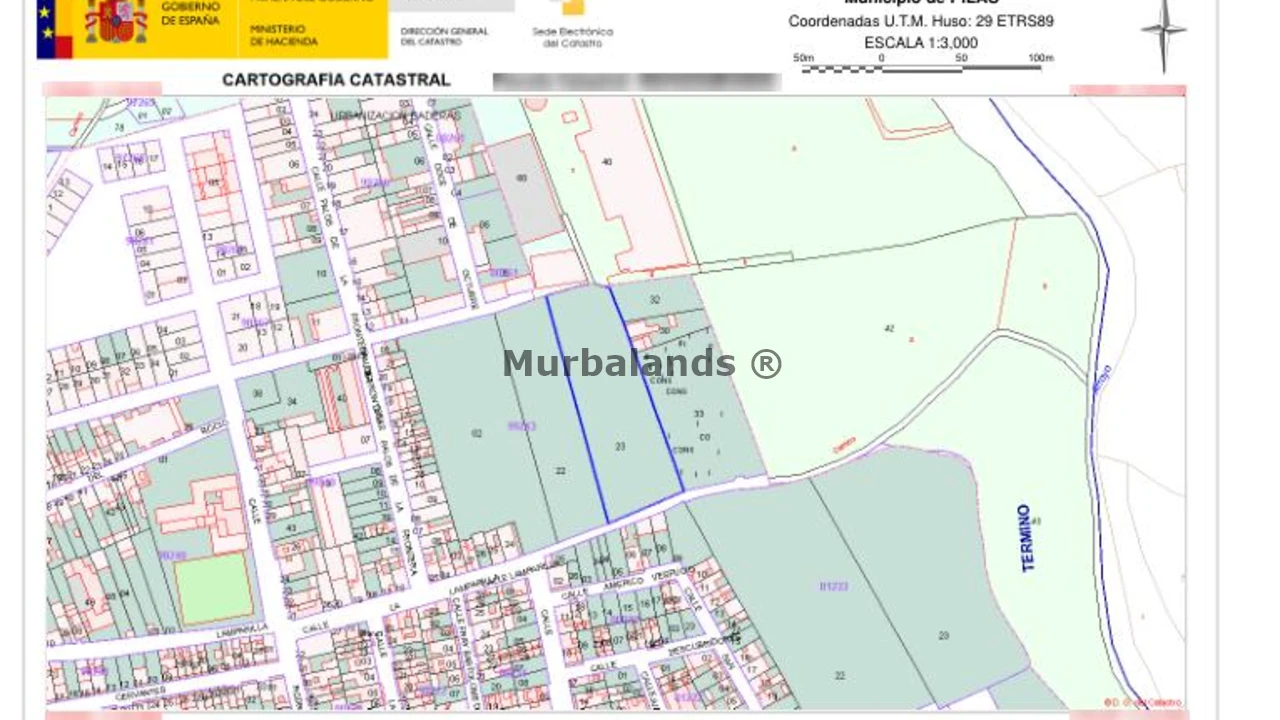Click building parcel 40 at top center
Screen dimensions: 1280x720
coord(607,162)
